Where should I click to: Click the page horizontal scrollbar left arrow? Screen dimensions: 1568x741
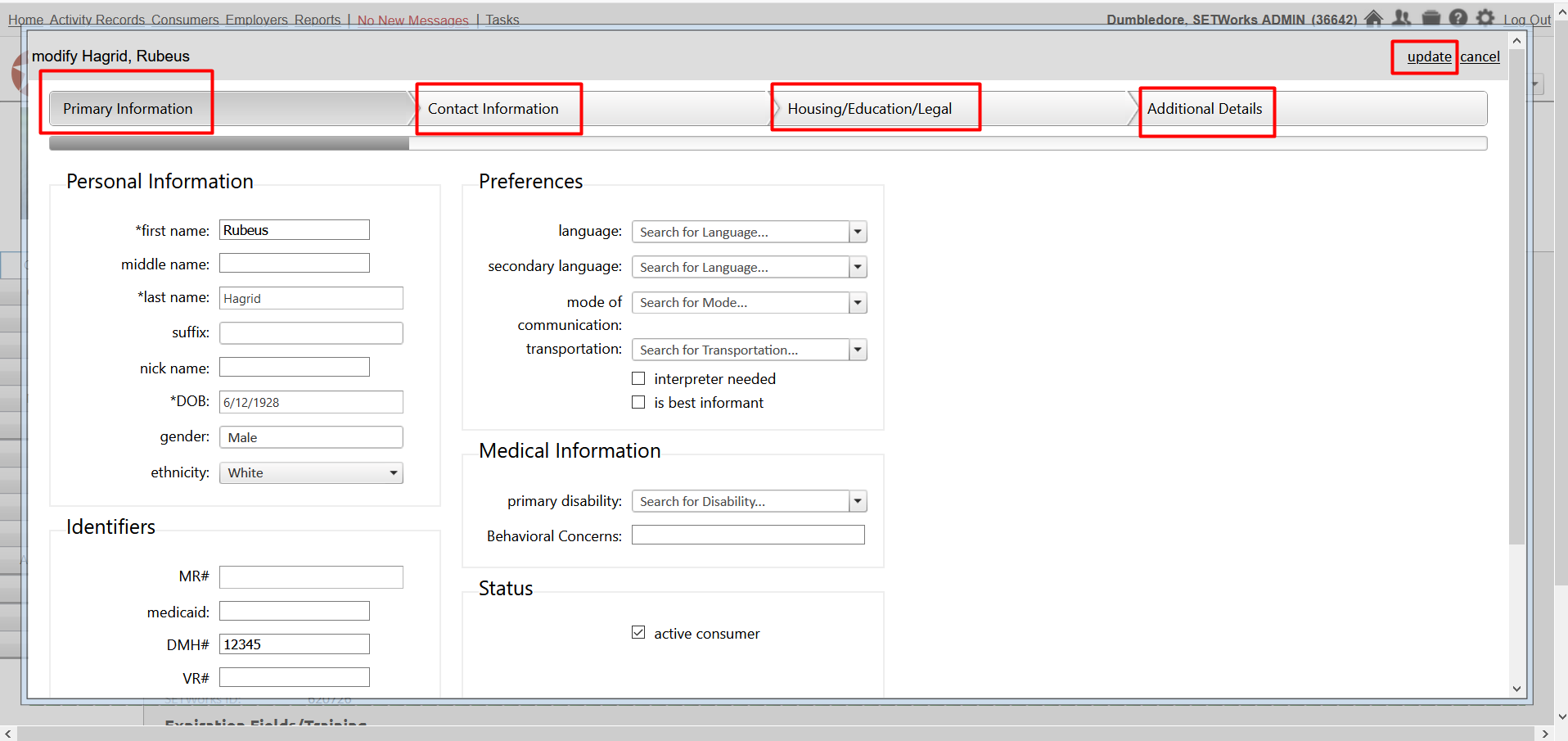point(8,734)
